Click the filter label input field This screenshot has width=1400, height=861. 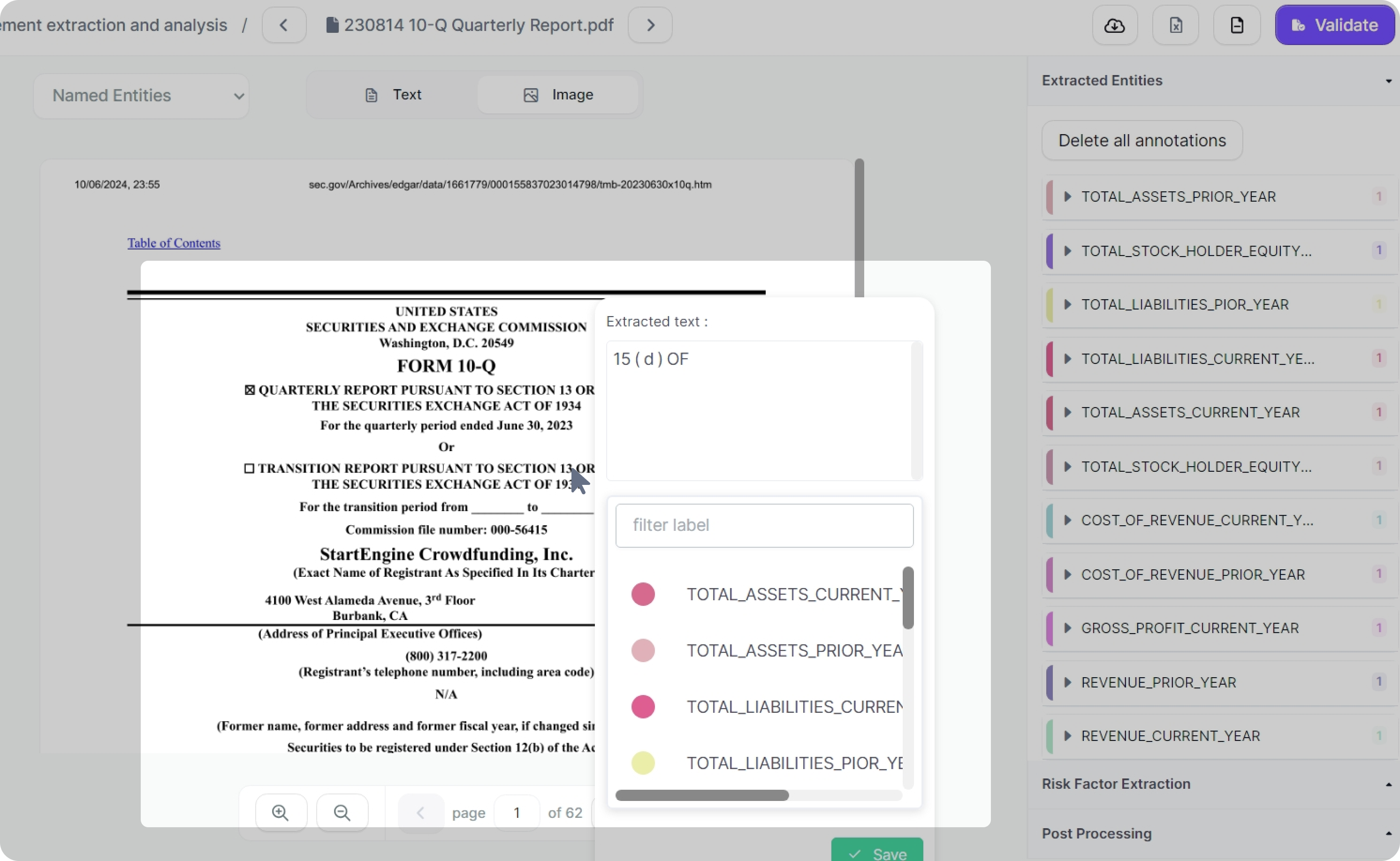[x=764, y=525]
